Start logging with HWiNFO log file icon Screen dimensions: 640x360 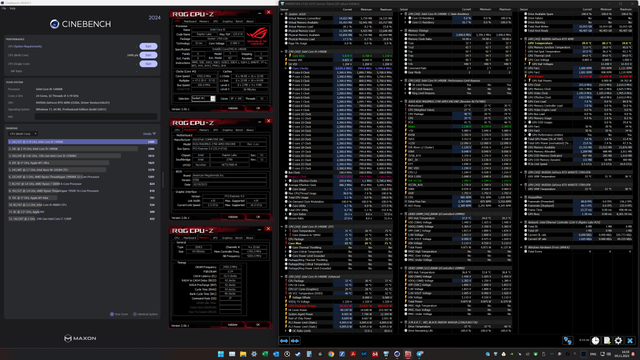click(x=607, y=340)
